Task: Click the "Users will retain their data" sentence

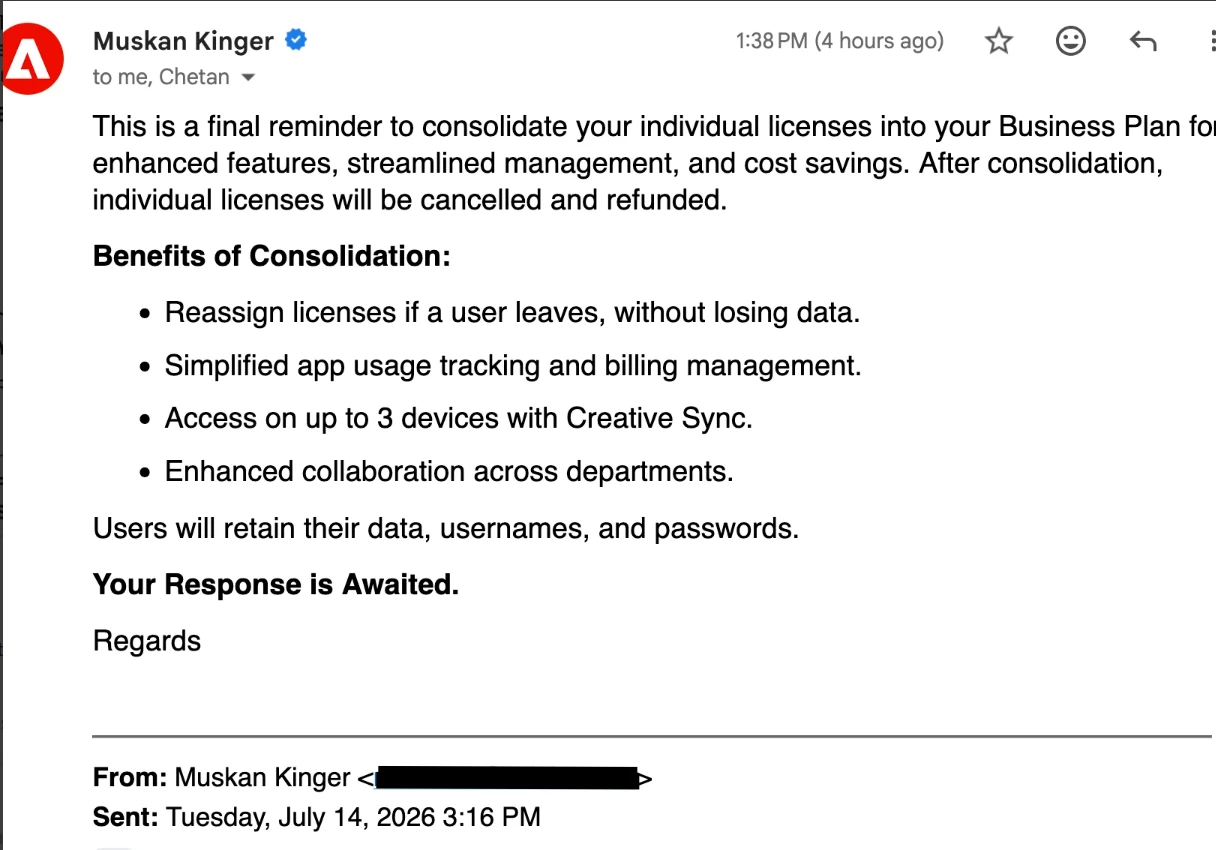Action: [446, 528]
